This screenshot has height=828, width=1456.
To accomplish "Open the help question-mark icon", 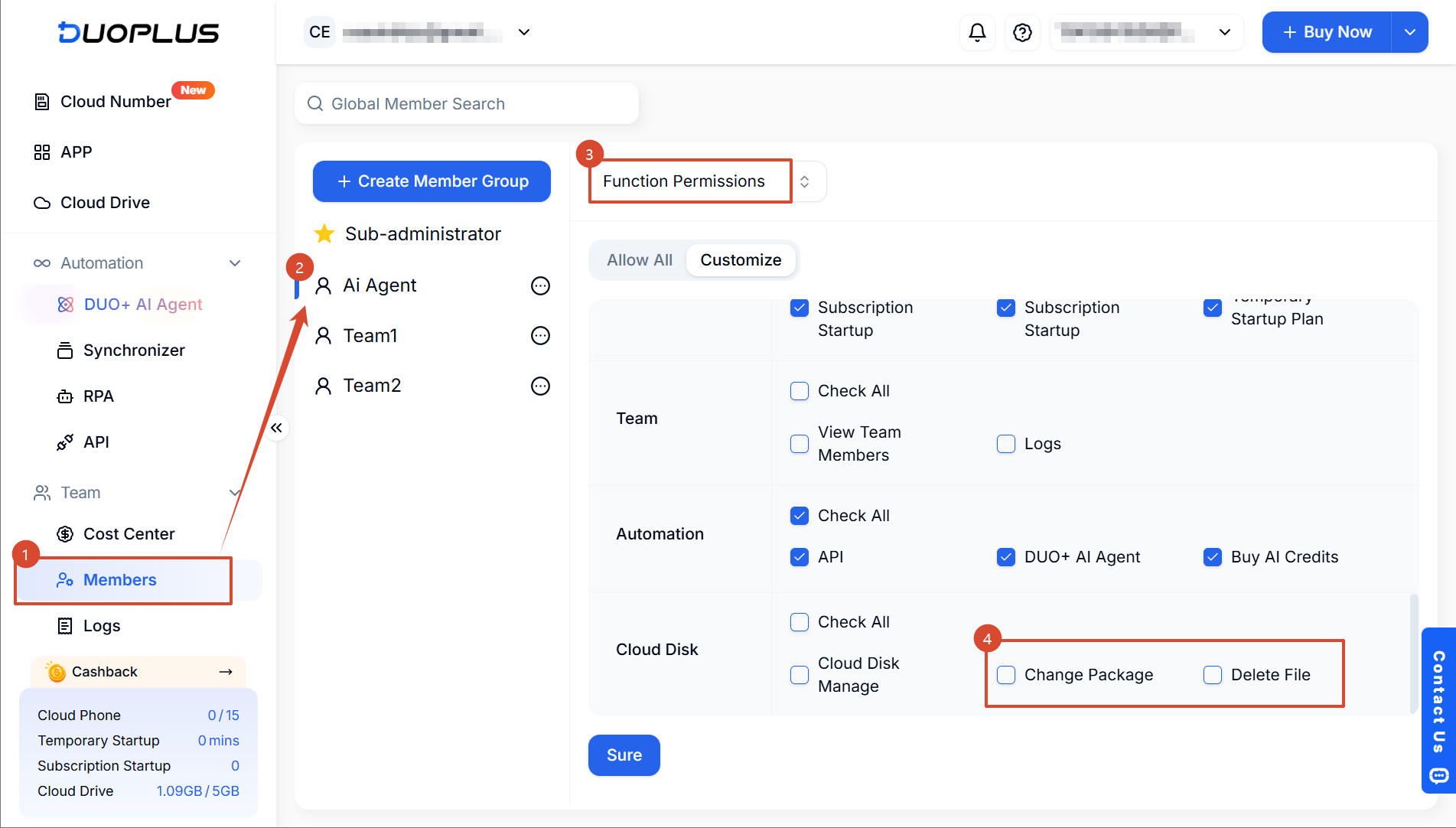I will pos(1022,32).
